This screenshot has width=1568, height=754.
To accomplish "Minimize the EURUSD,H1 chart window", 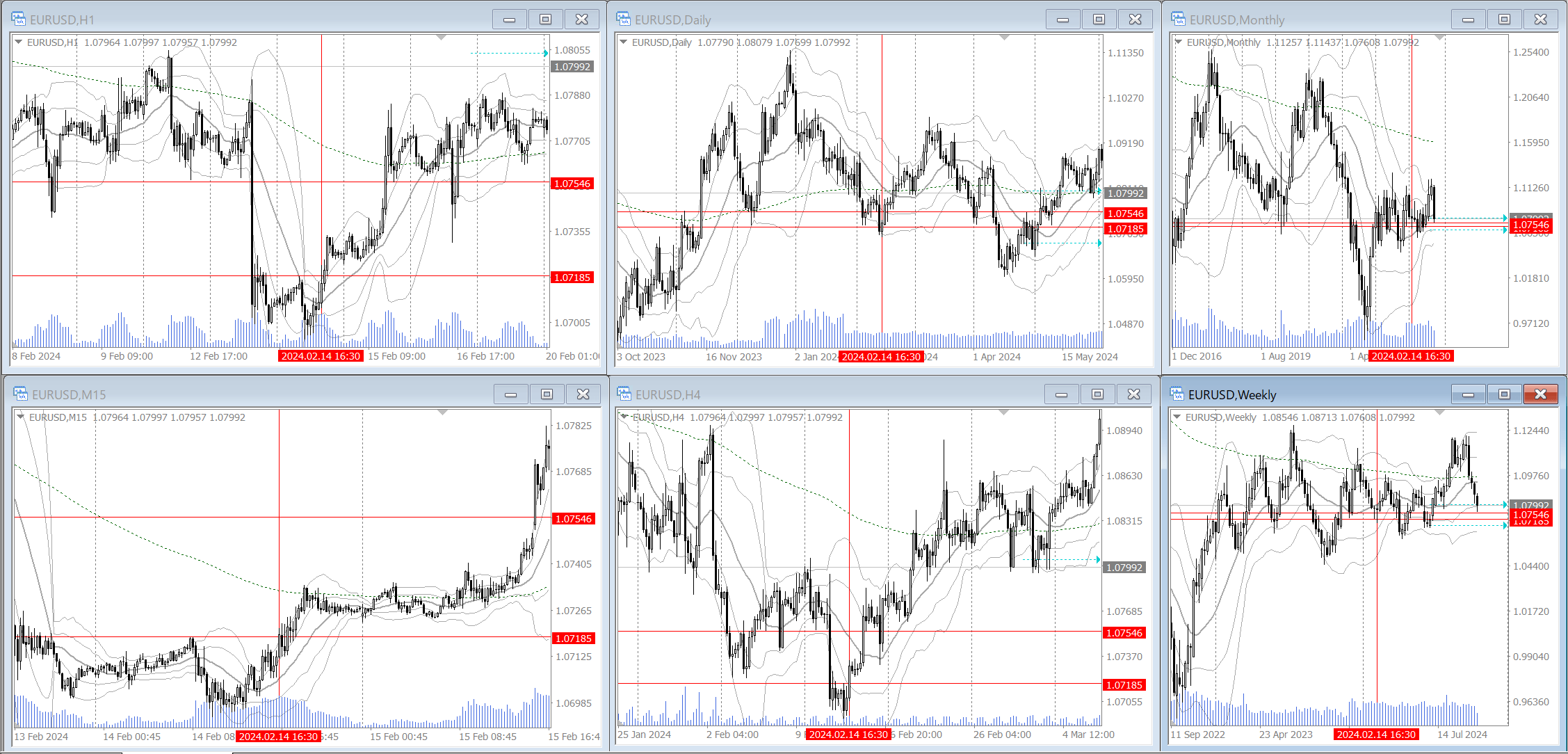I will click(510, 19).
